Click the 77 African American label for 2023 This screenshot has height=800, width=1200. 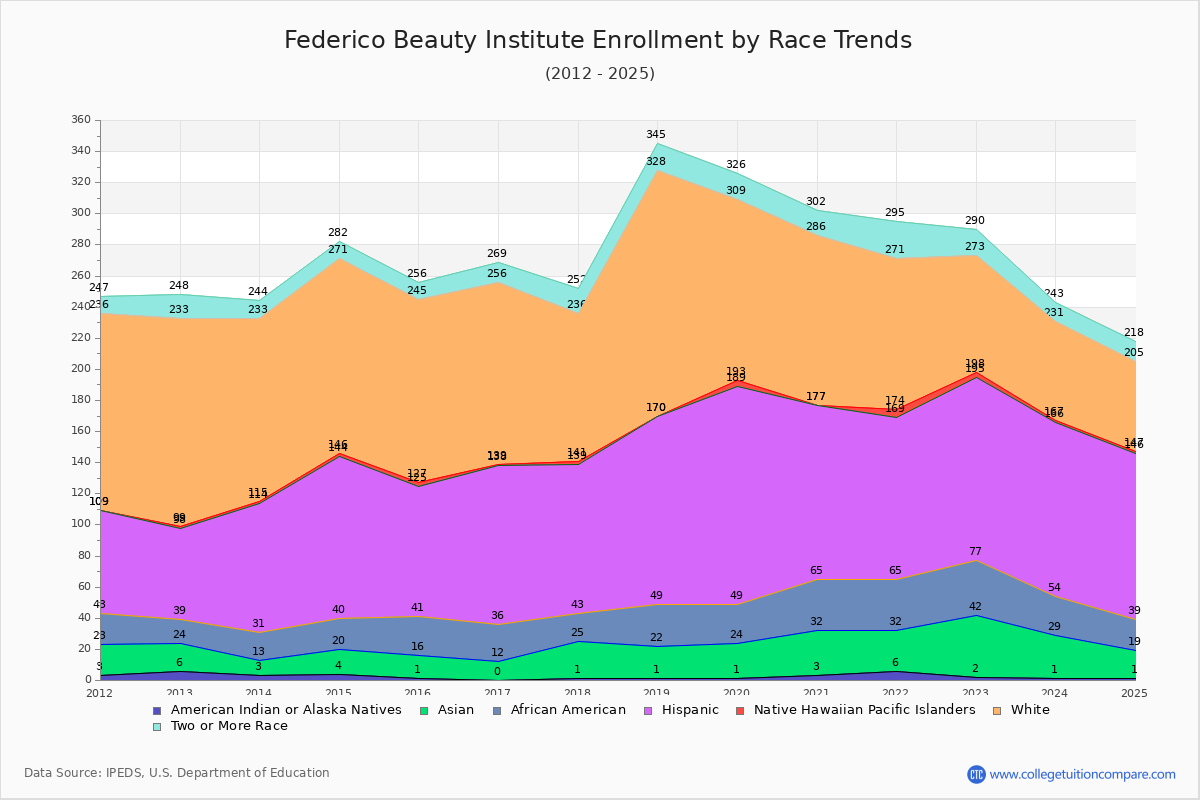tap(975, 552)
